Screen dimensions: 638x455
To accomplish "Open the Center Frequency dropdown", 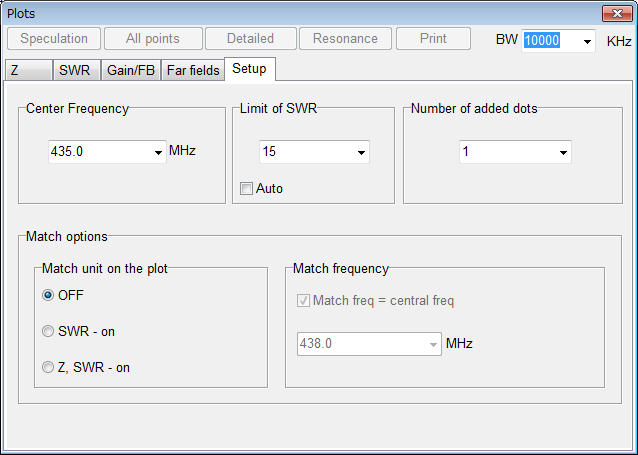I will (158, 153).
